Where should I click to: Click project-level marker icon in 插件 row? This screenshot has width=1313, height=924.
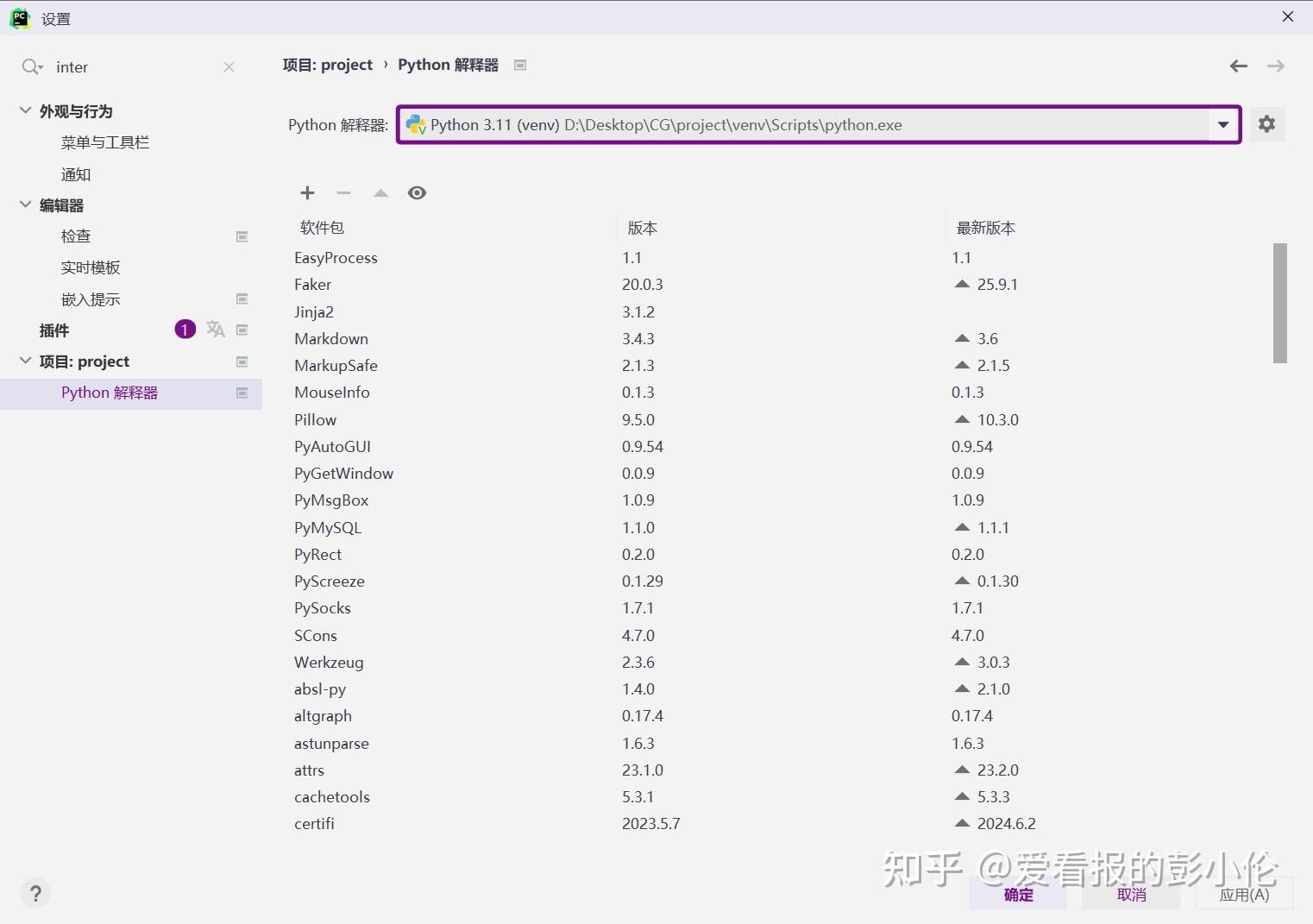tap(242, 330)
